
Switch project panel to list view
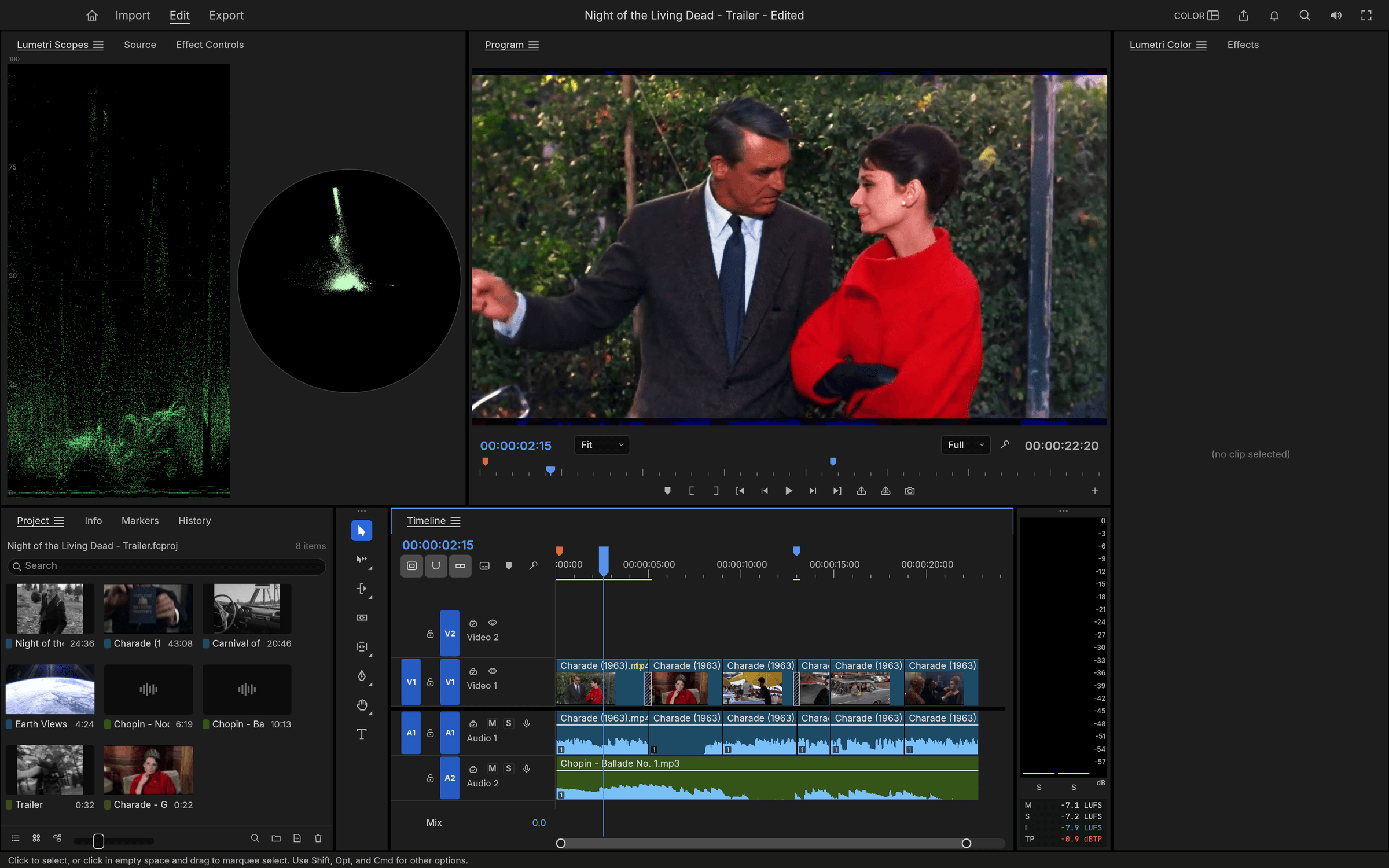16,838
